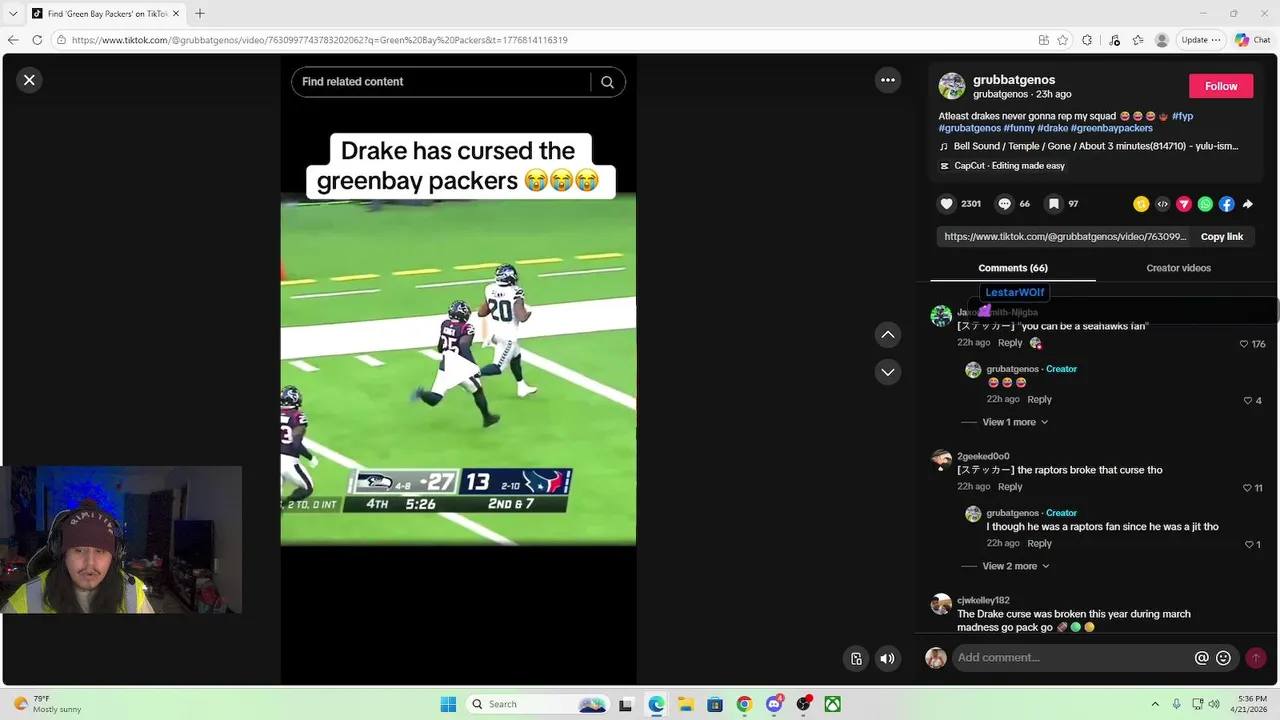Like the 'you can be a seahawks fan' comment
This screenshot has width=1280, height=720.
(1244, 344)
